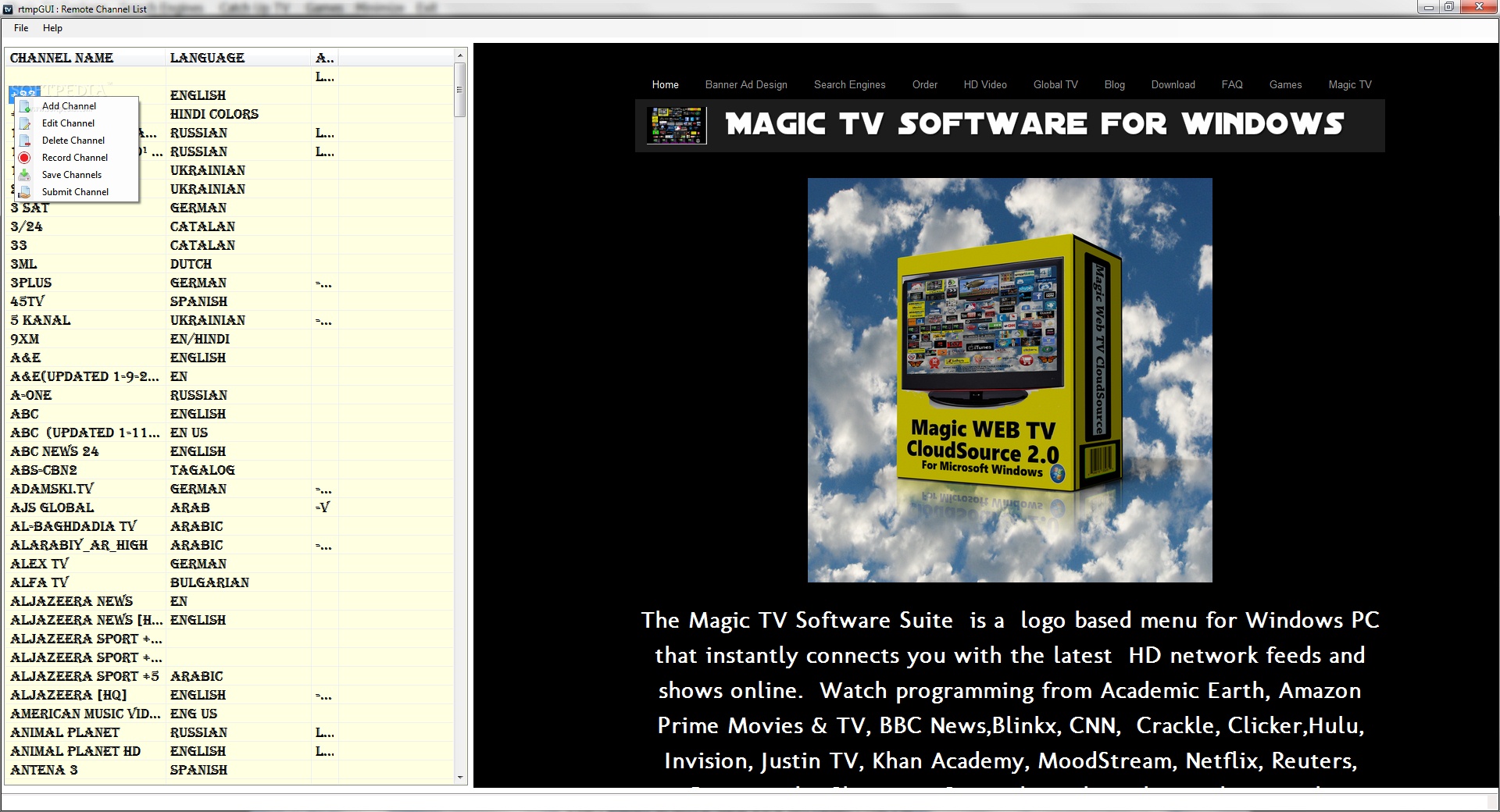Screen dimensions: 1500x812
Task: Select the ADAMSKI.TV channel row
Action: tap(230, 489)
